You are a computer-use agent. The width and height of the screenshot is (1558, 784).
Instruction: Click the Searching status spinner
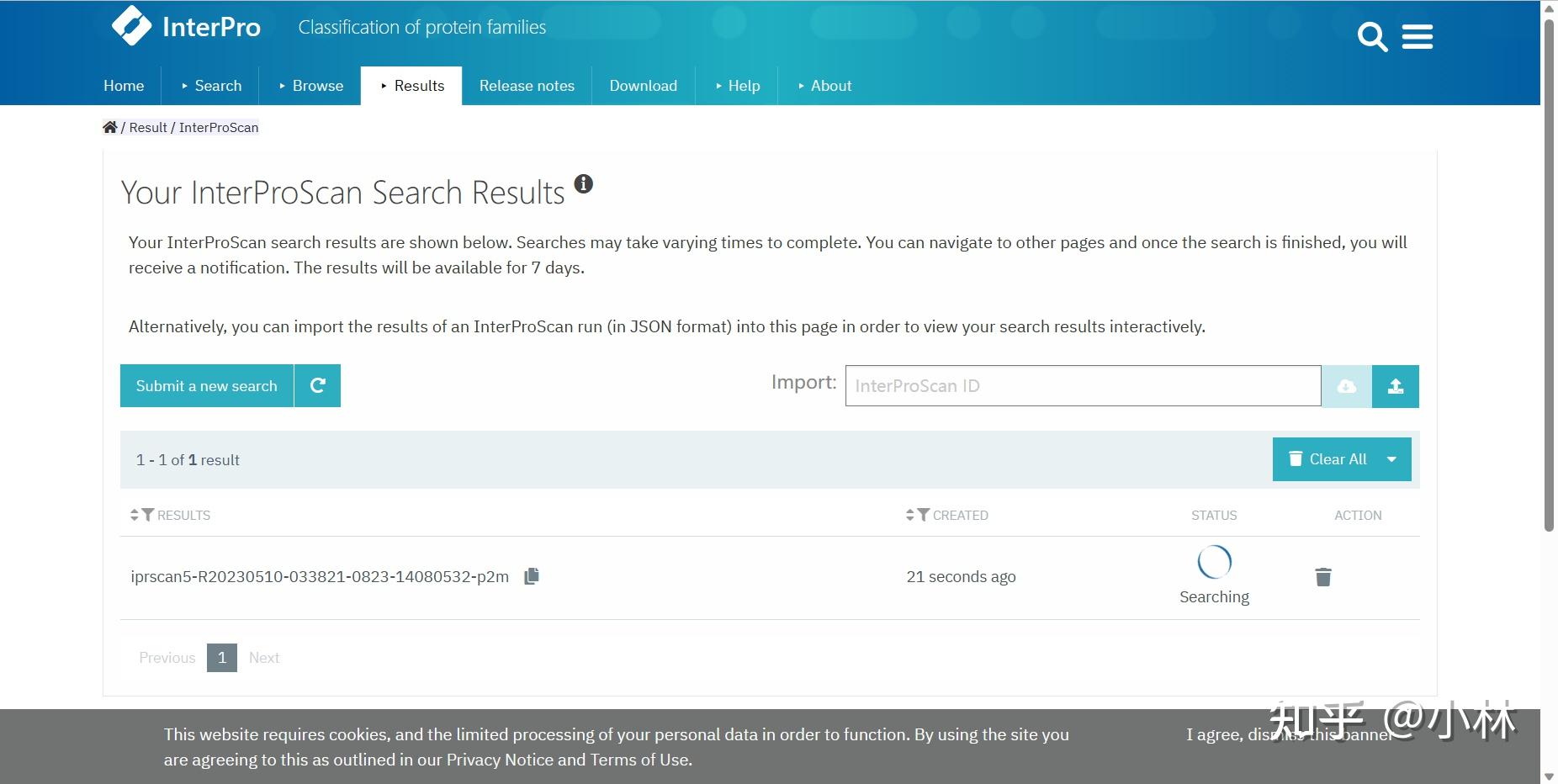(1214, 562)
